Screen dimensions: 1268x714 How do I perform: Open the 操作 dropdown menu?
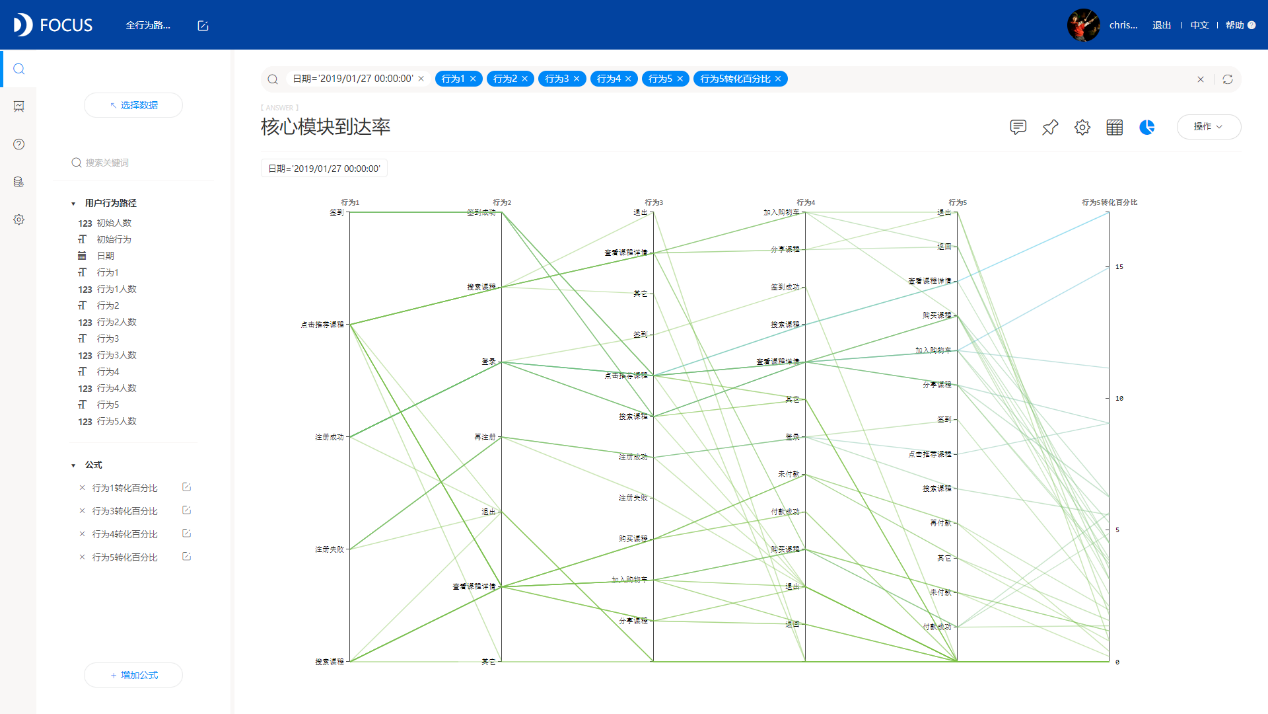point(1209,127)
